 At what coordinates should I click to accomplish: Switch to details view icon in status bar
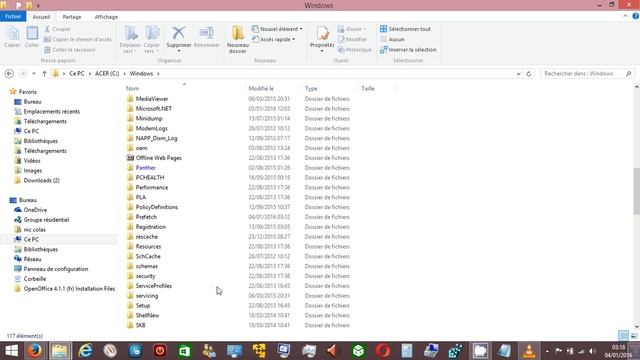[x=623, y=336]
